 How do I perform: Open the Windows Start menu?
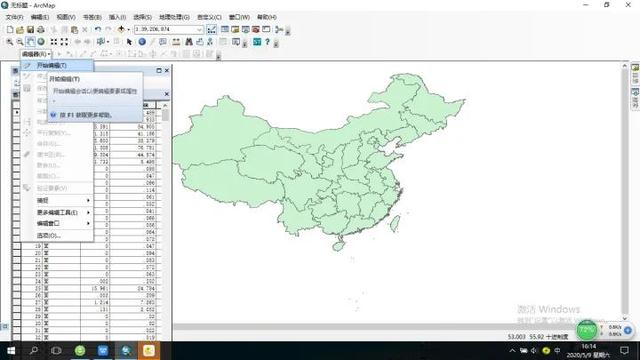[x=11, y=351]
